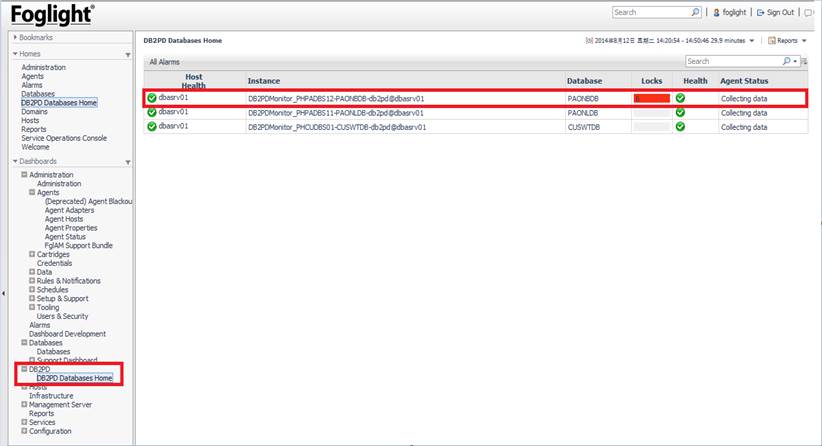Viewport: 822px width, 446px height.
Task: Collapse the left navigation panel with the arrow handle
Action: tap(4, 293)
